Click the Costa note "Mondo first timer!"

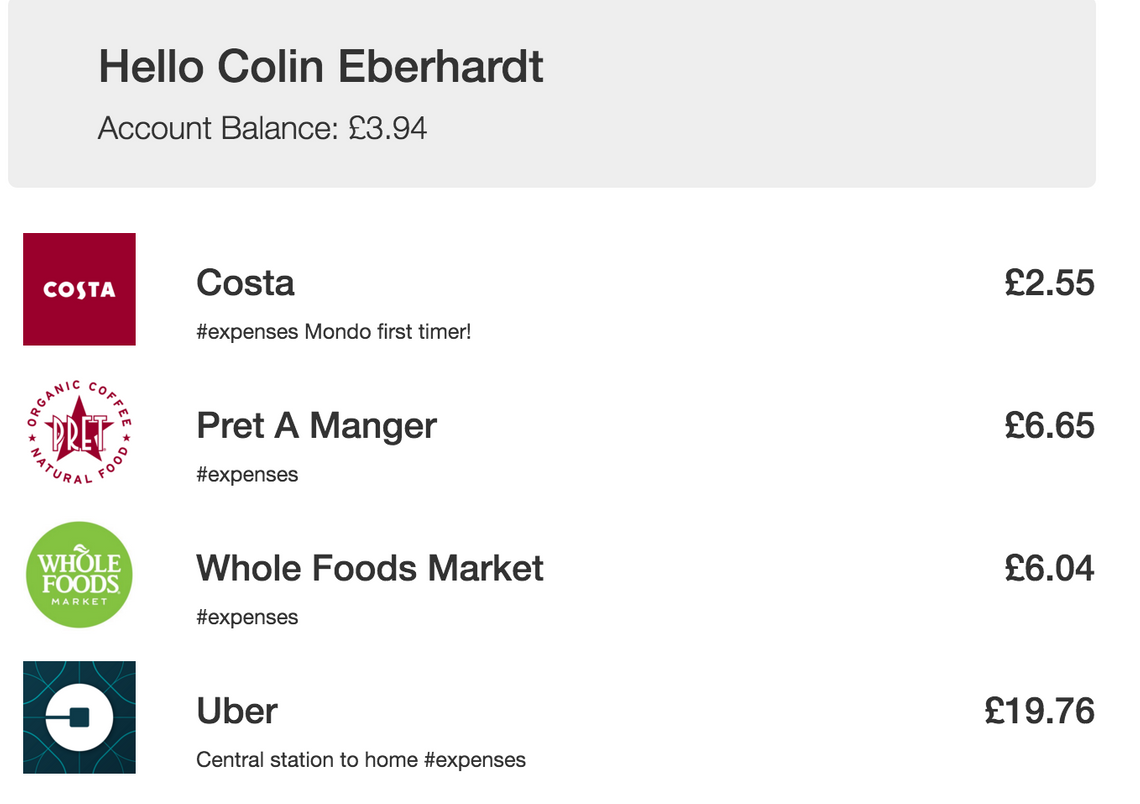click(387, 332)
